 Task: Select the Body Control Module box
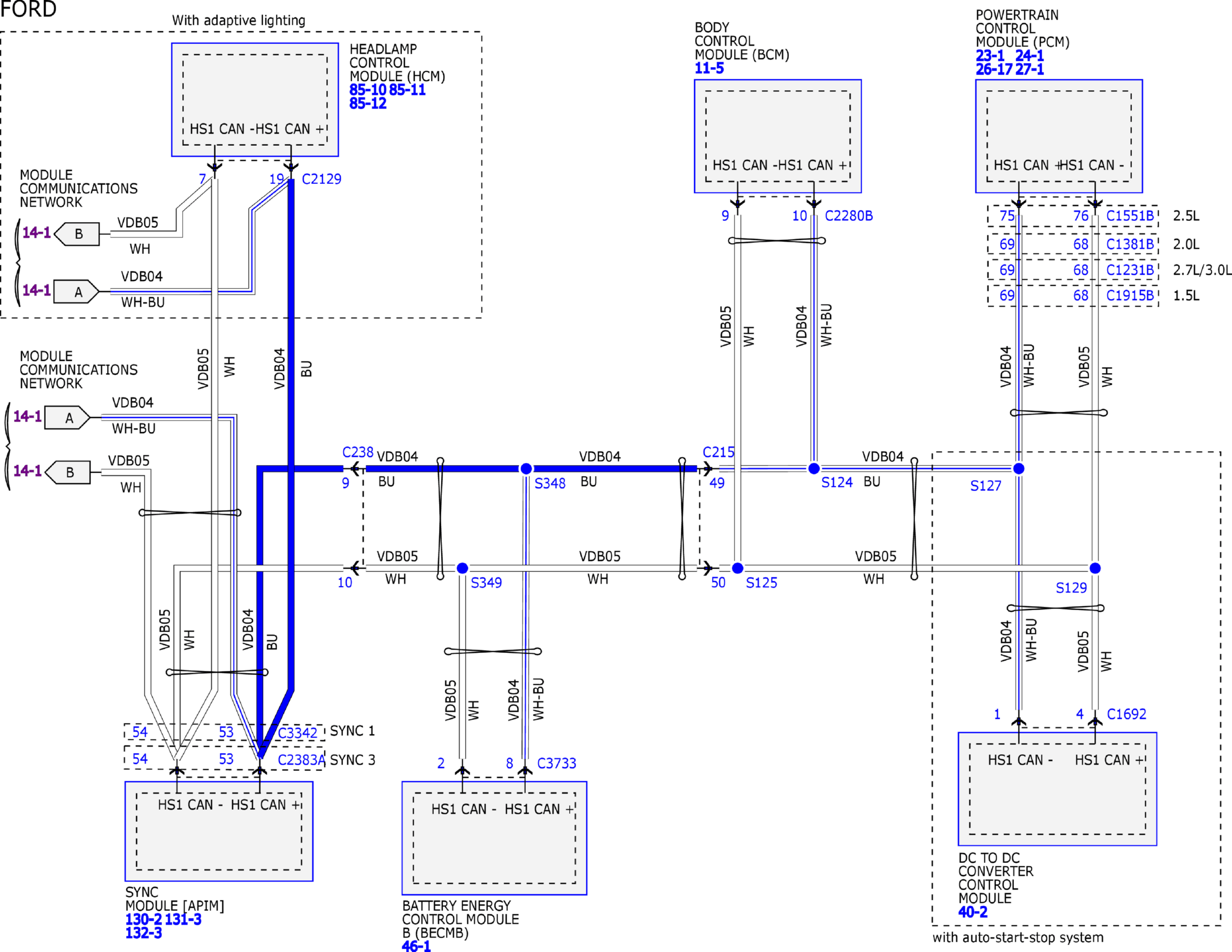[778, 136]
